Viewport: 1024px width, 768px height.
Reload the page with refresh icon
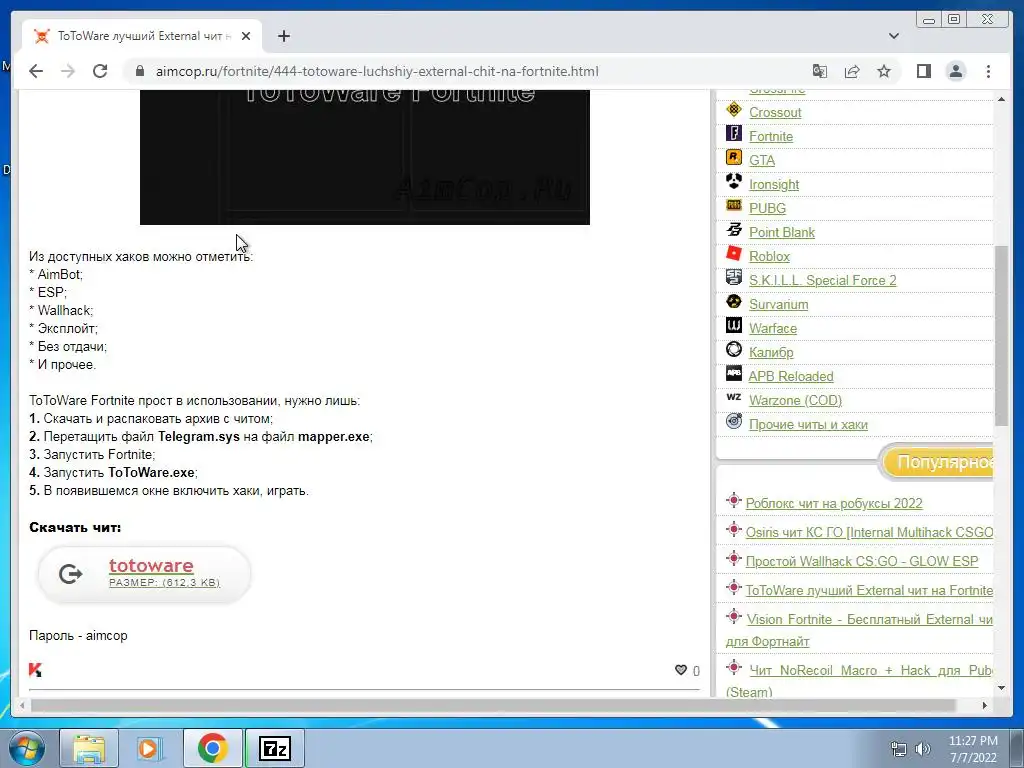click(100, 71)
